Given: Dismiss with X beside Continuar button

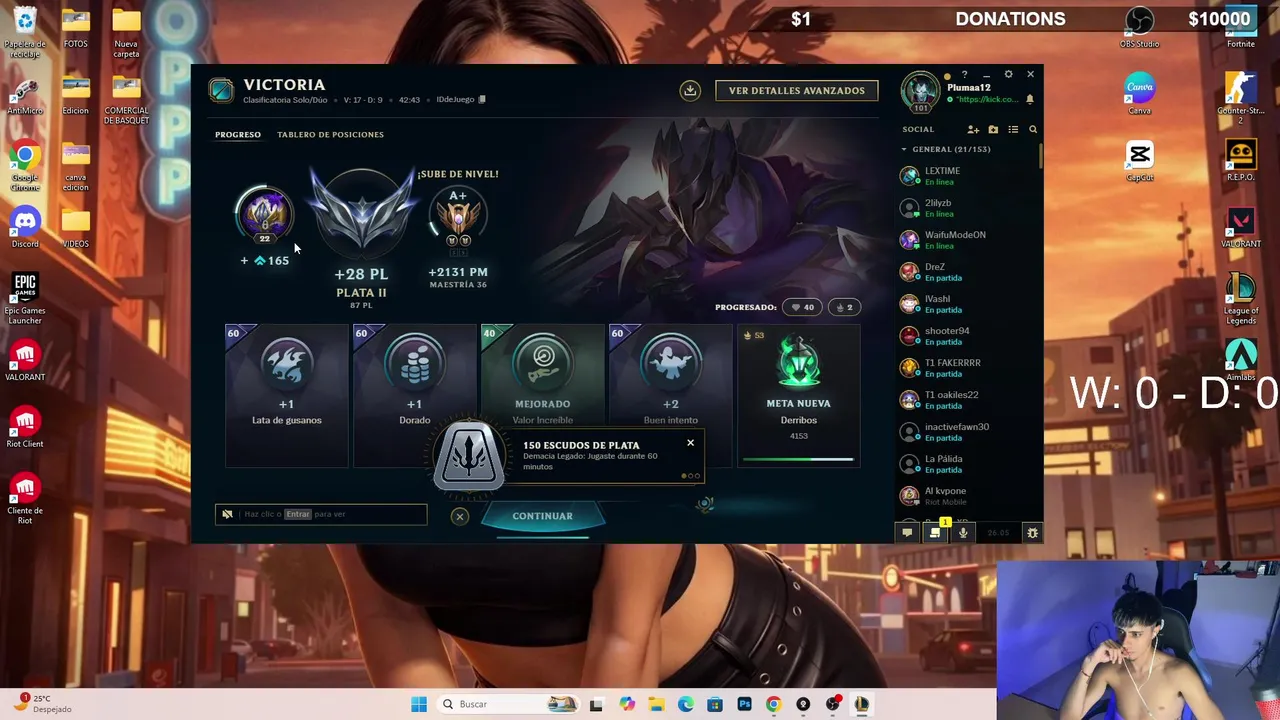Looking at the screenshot, I should 459,516.
